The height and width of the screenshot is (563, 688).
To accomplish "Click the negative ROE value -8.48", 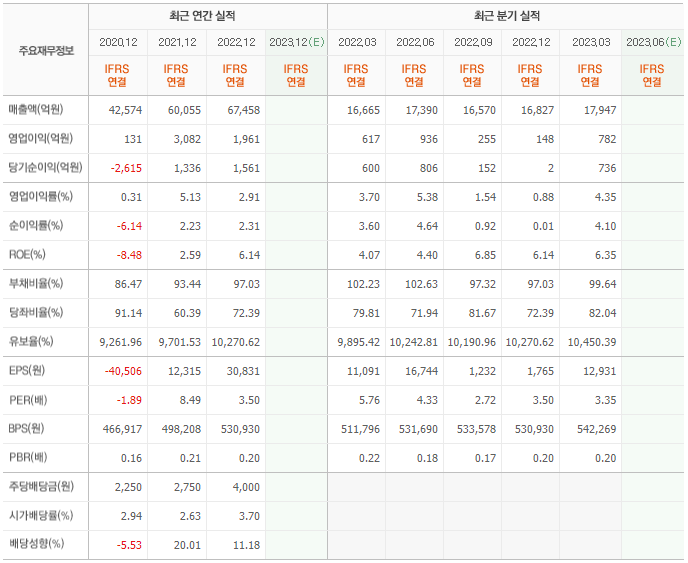I will [129, 255].
